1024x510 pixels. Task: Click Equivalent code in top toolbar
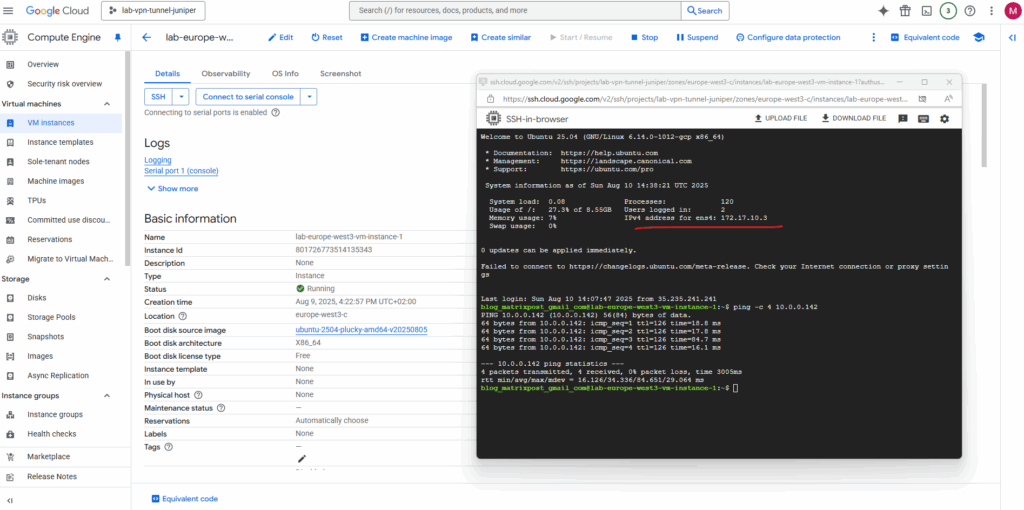(925, 37)
